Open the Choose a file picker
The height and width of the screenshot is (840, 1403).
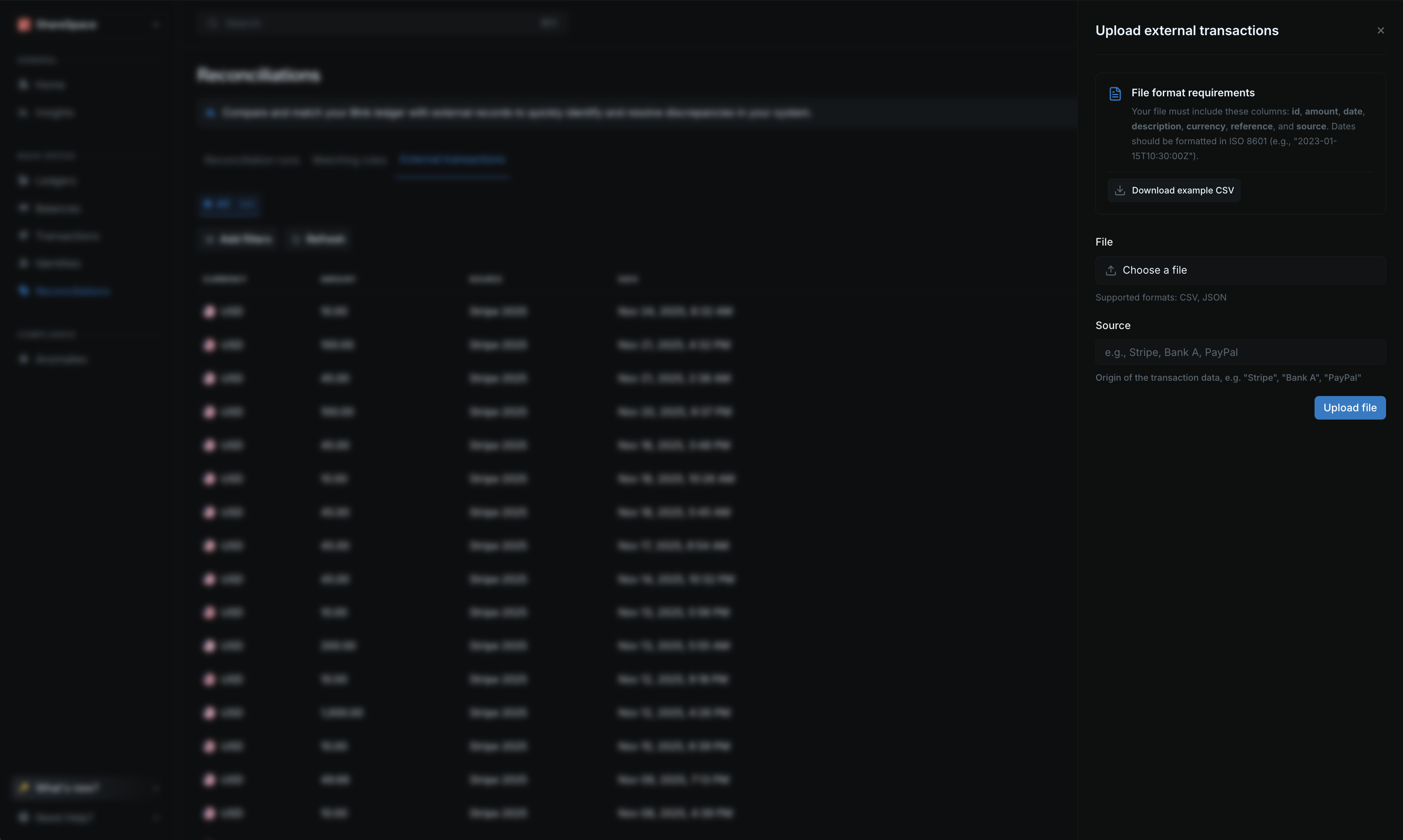[x=1240, y=270]
